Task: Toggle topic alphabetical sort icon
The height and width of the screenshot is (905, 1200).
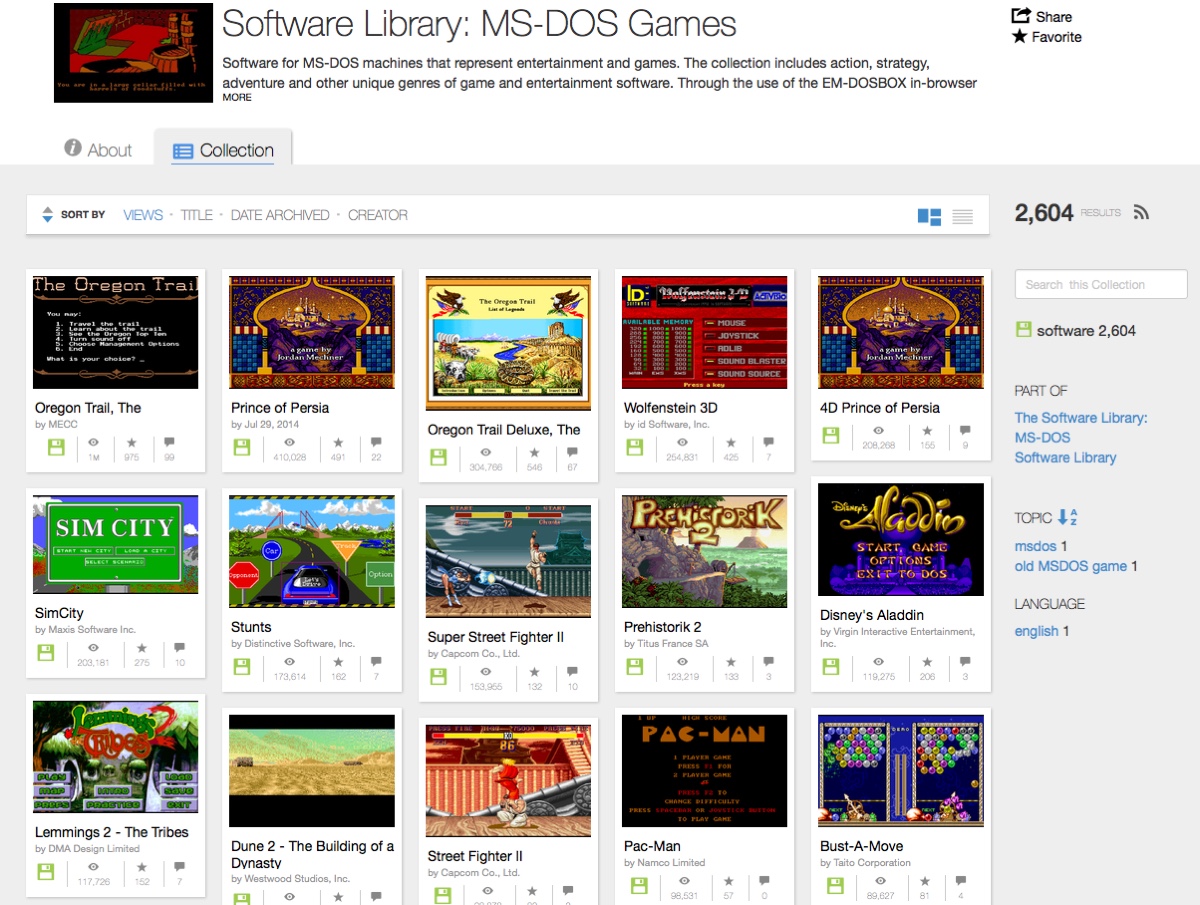Action: pyautogui.click(x=1067, y=517)
